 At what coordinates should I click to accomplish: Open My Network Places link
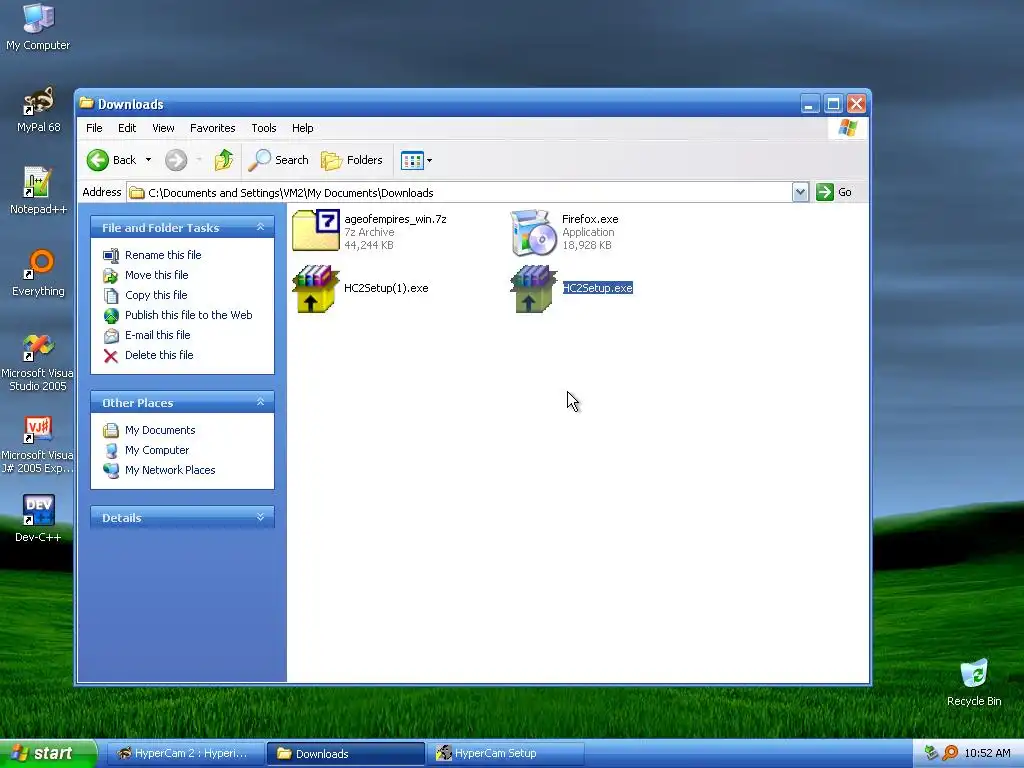[170, 470]
